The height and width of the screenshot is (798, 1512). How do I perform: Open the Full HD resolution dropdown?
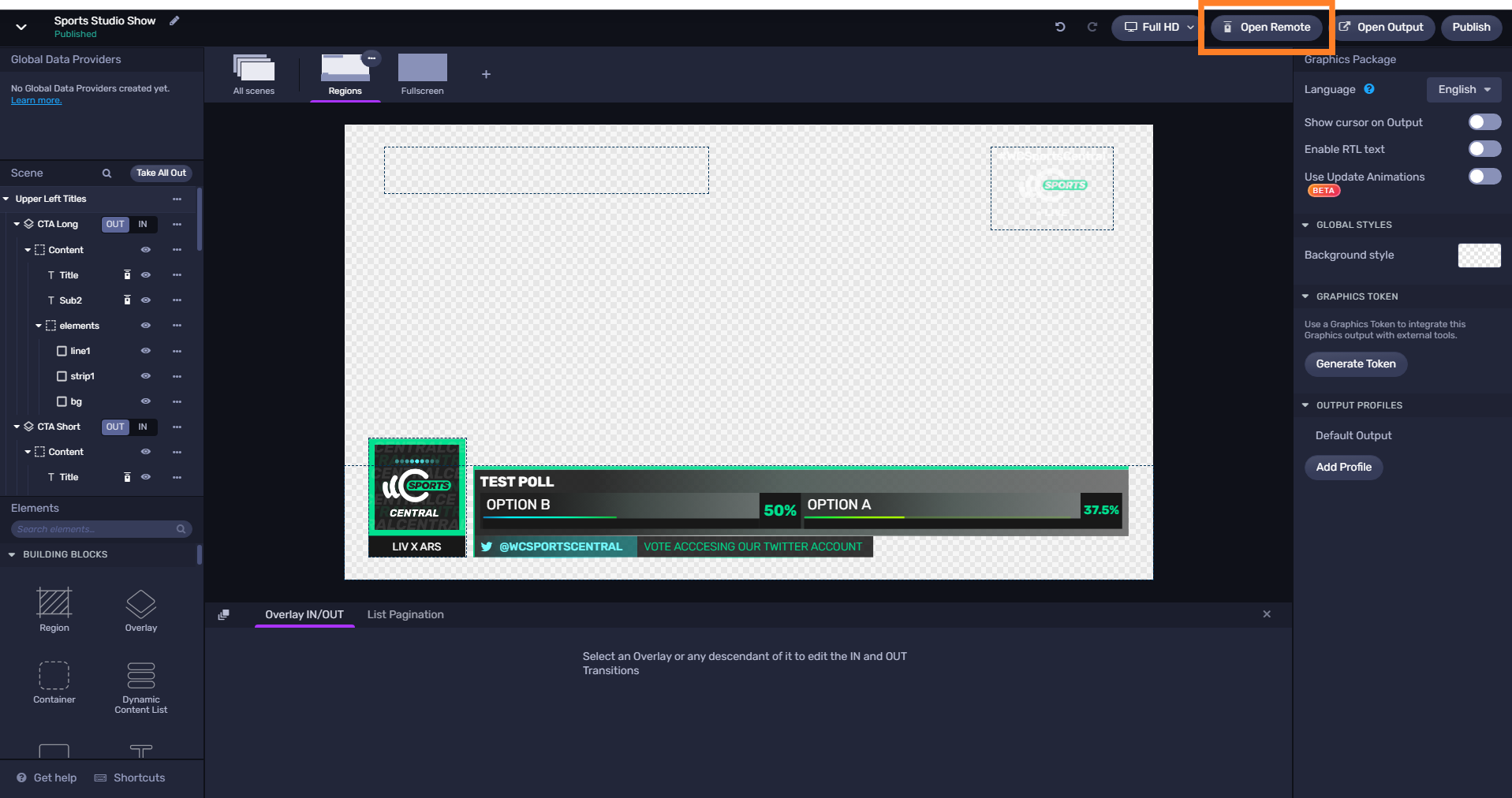(x=1159, y=27)
